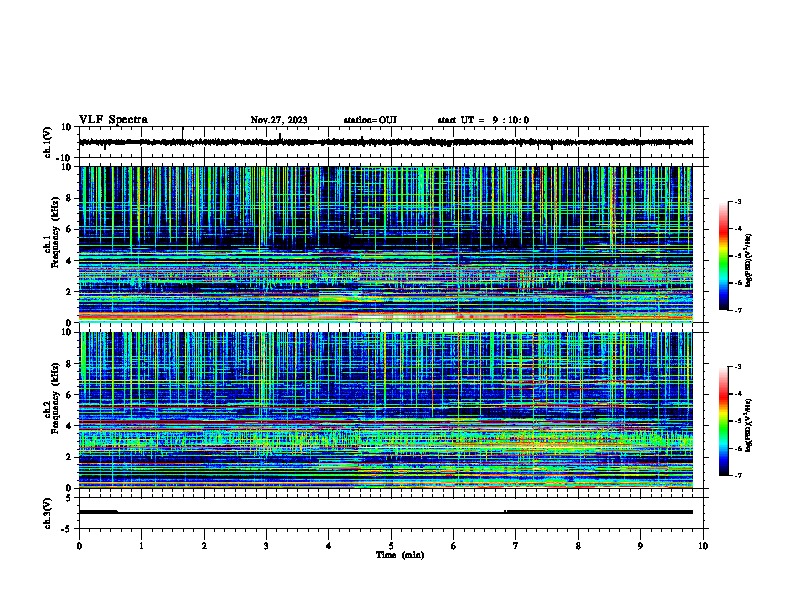This screenshot has height=612, width=792.
Task: Click the "1" tick on the time axis
Action: click(141, 546)
